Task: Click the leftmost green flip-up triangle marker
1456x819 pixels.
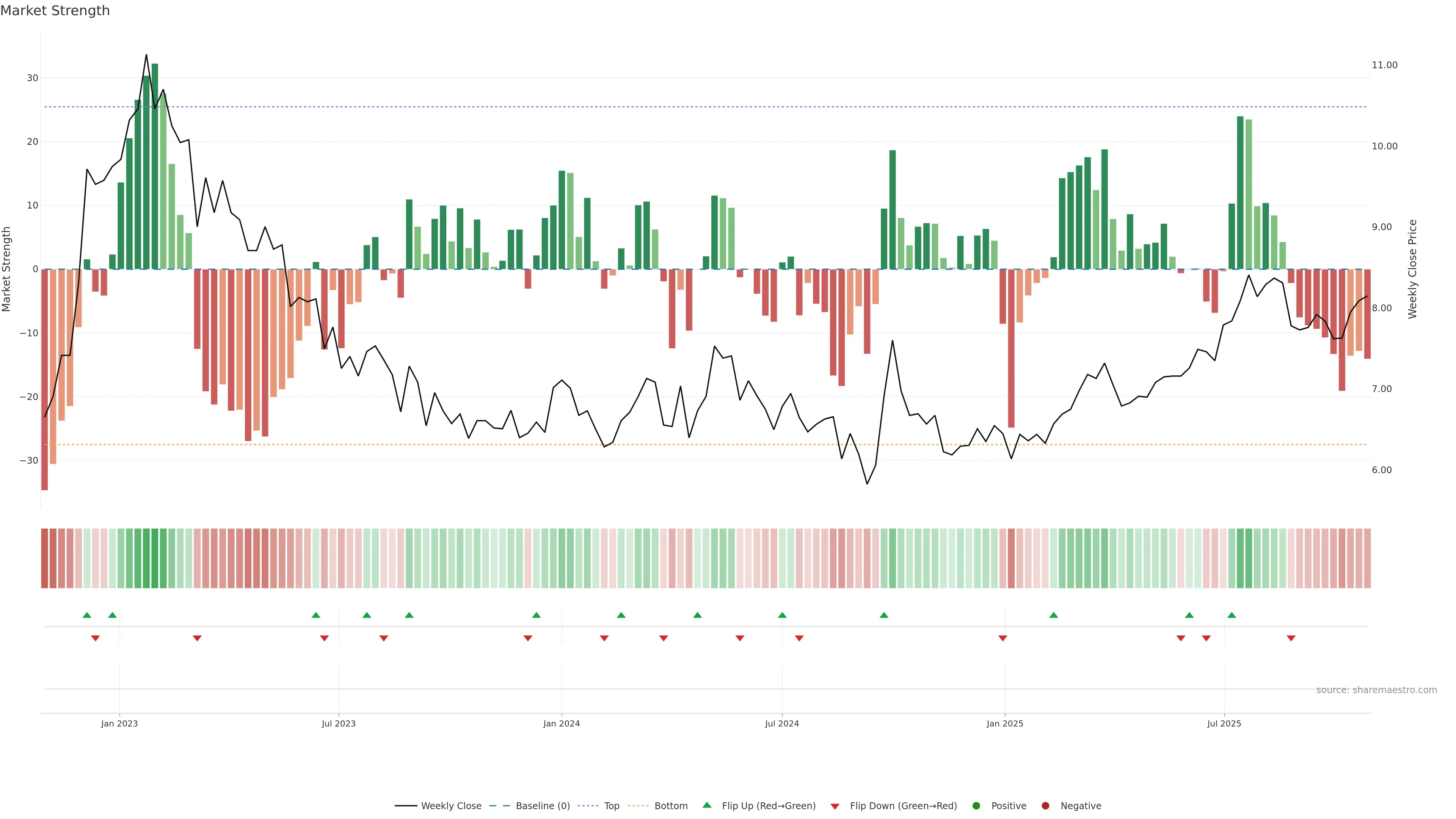Action: click(86, 615)
